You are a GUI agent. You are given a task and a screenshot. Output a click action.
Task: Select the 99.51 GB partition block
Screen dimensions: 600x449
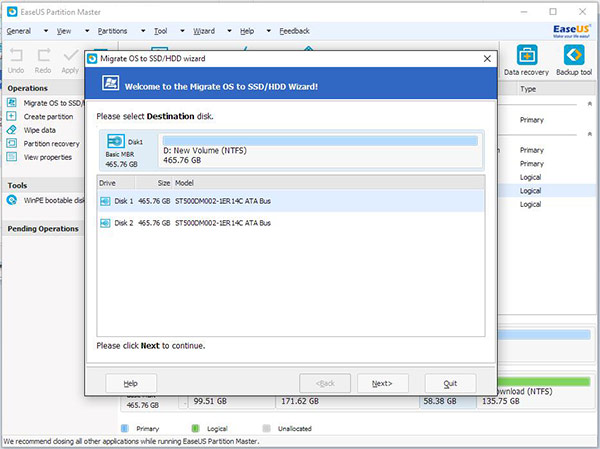pyautogui.click(x=232, y=402)
